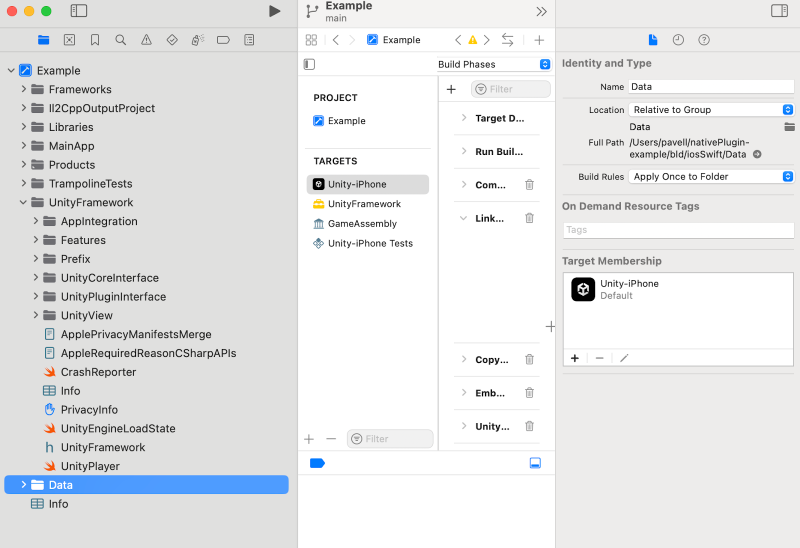The height and width of the screenshot is (548, 800).
Task: Select the Unity-iPhone target membership row
Action: coord(678,289)
